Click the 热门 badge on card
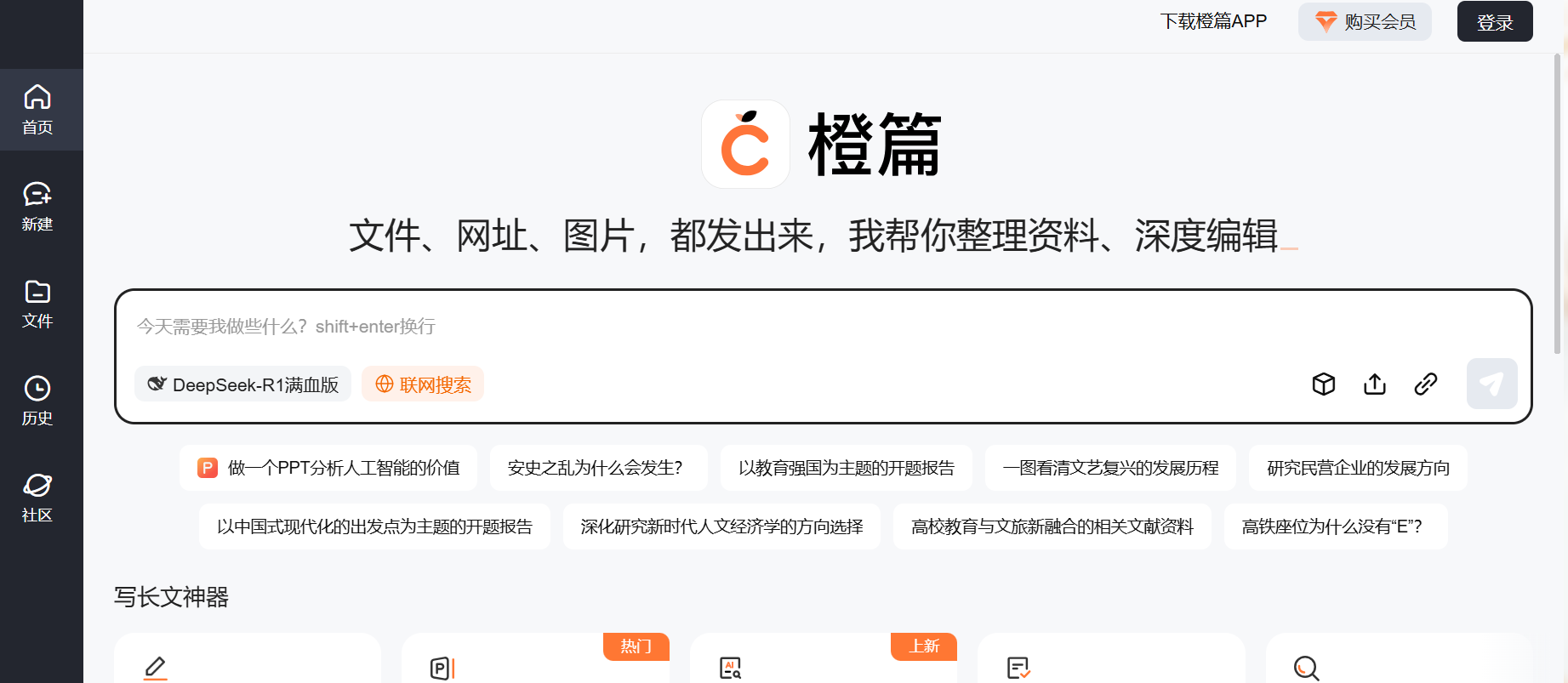Image resolution: width=1568 pixels, height=683 pixels. pyautogui.click(x=636, y=646)
